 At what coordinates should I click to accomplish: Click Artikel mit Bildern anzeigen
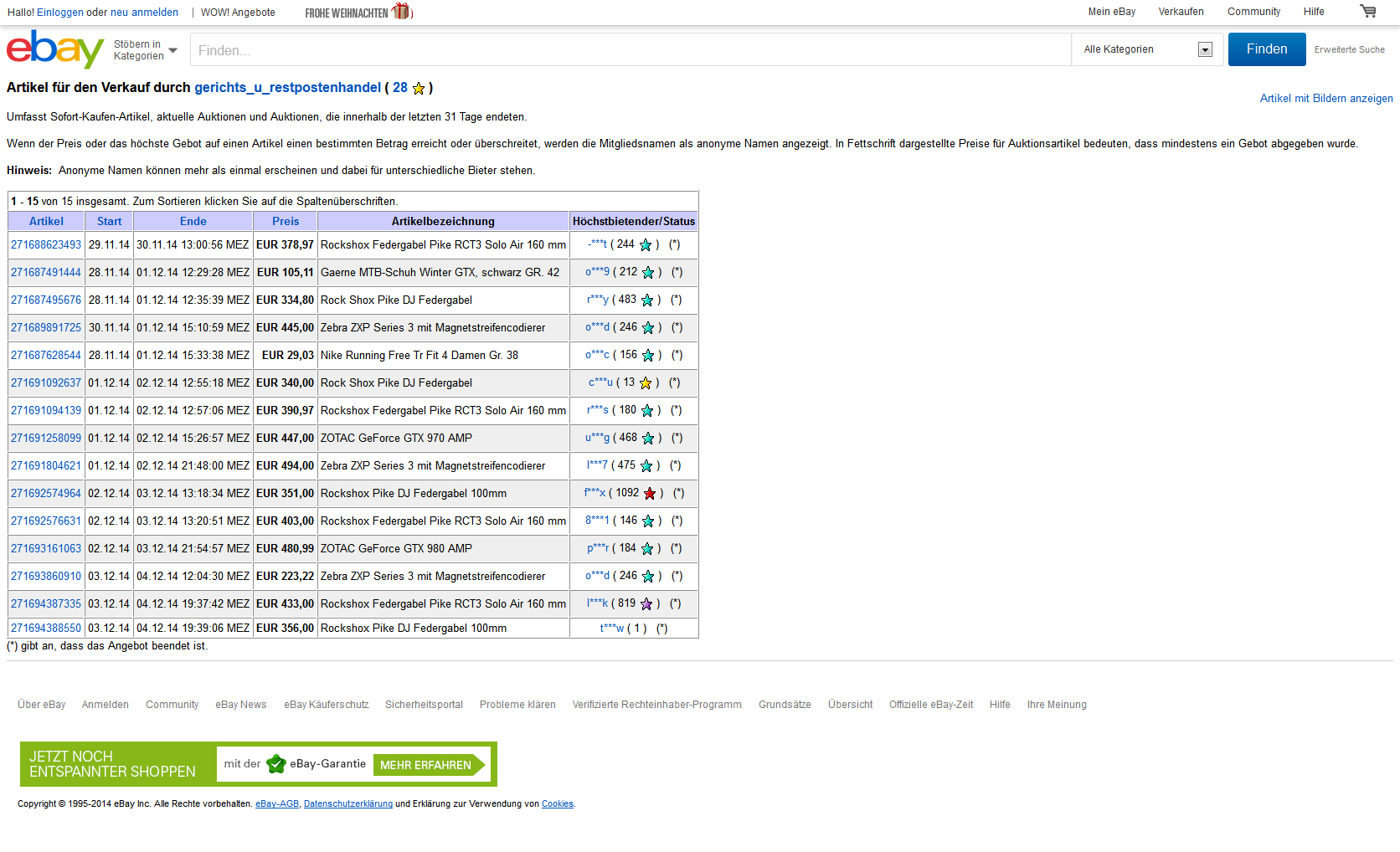1326,98
